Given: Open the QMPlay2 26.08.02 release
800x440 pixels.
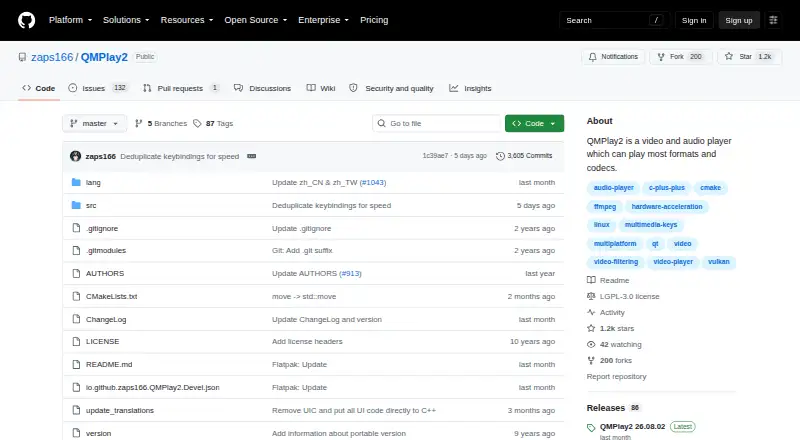Looking at the screenshot, I should tap(632, 426).
